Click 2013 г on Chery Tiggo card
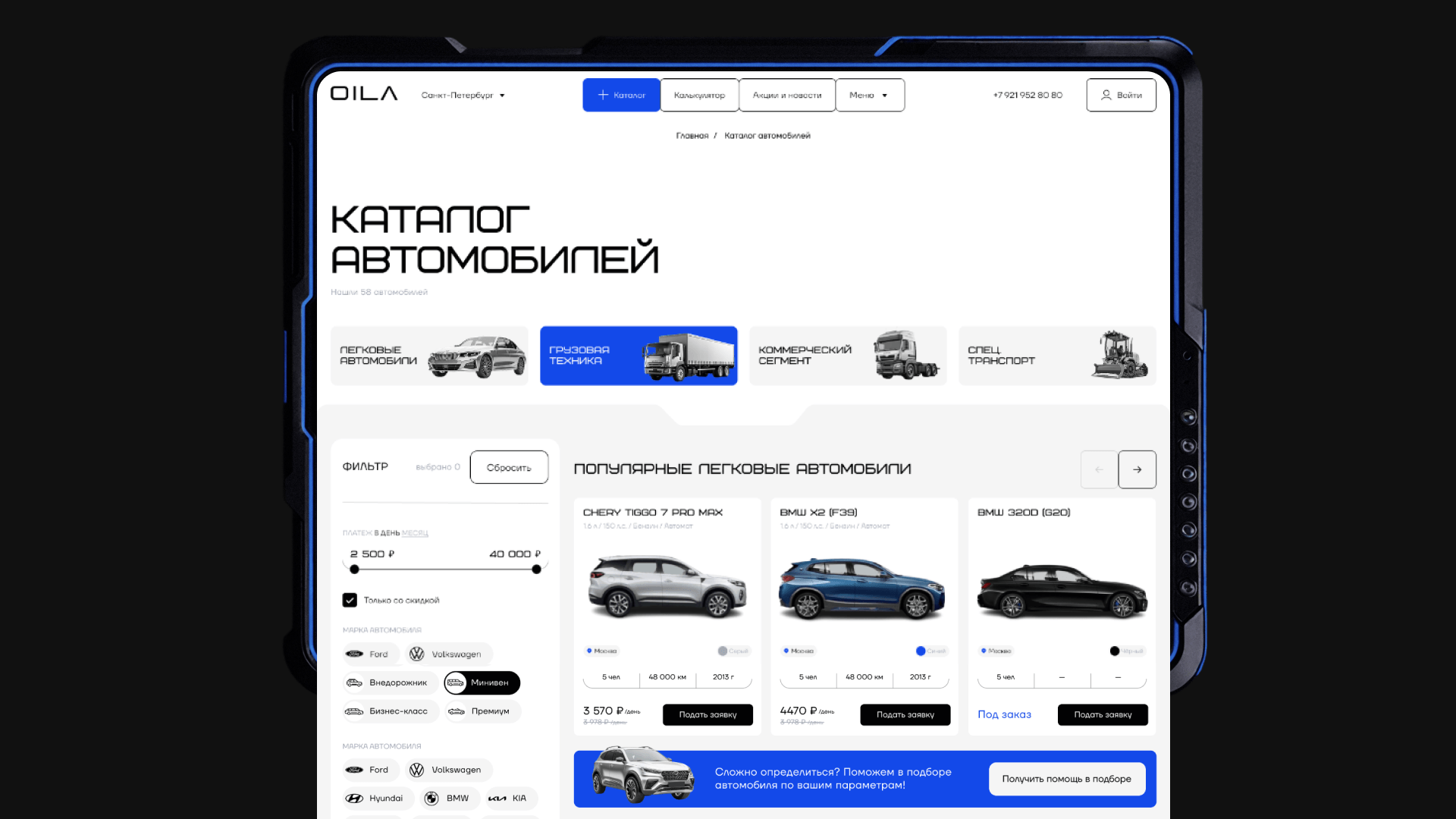The height and width of the screenshot is (819, 1456). (723, 677)
